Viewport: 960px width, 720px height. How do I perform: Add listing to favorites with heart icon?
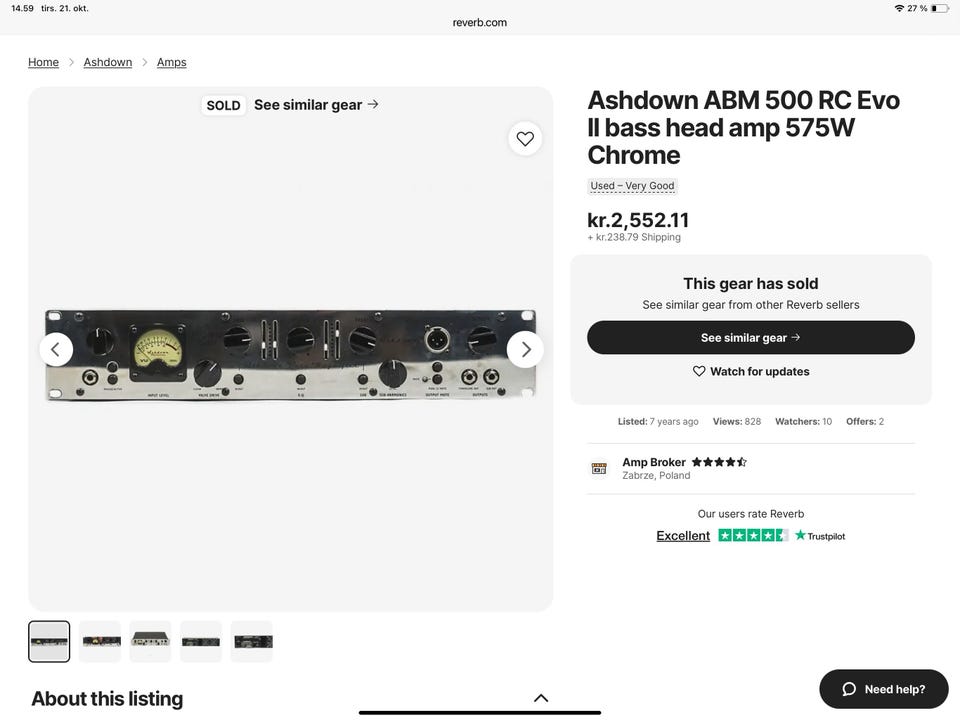tap(525, 139)
